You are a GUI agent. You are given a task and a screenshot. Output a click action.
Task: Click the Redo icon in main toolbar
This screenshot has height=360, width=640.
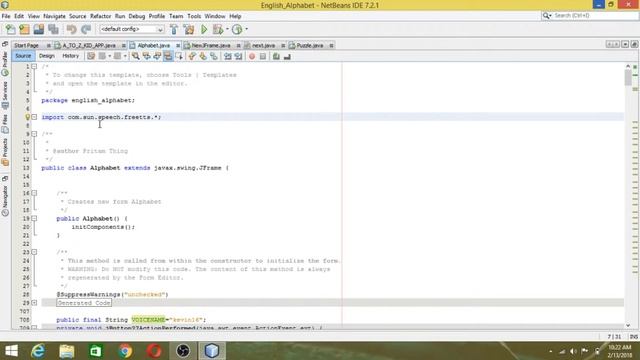86,29
